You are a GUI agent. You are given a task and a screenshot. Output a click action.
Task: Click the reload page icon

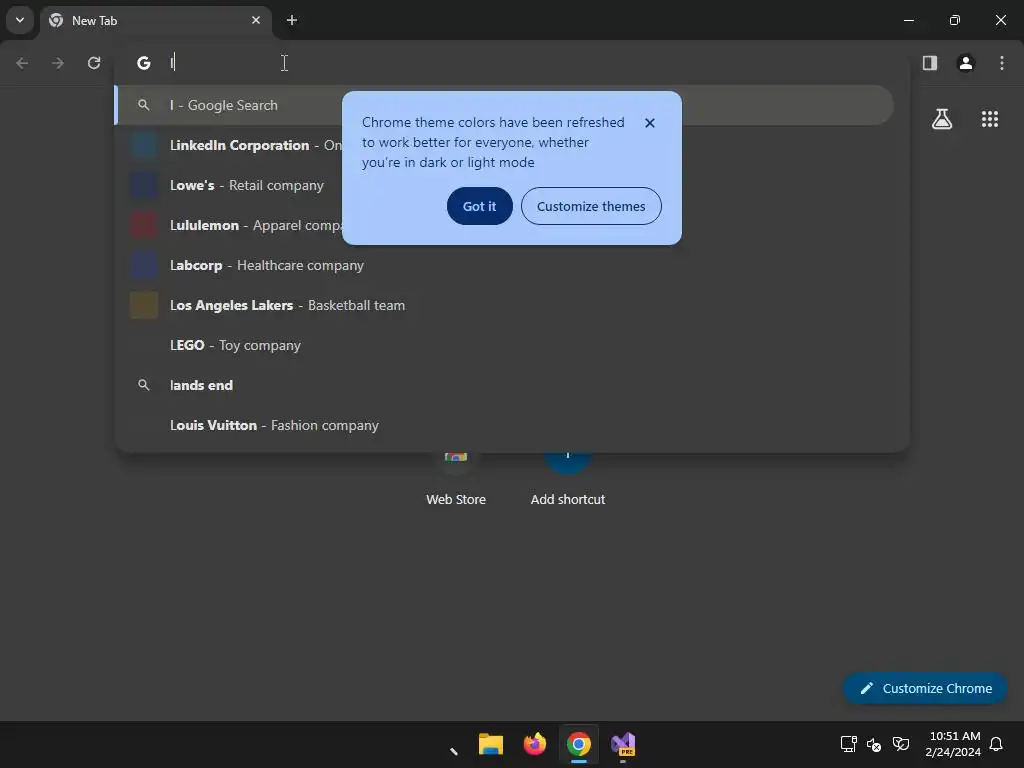coord(94,63)
